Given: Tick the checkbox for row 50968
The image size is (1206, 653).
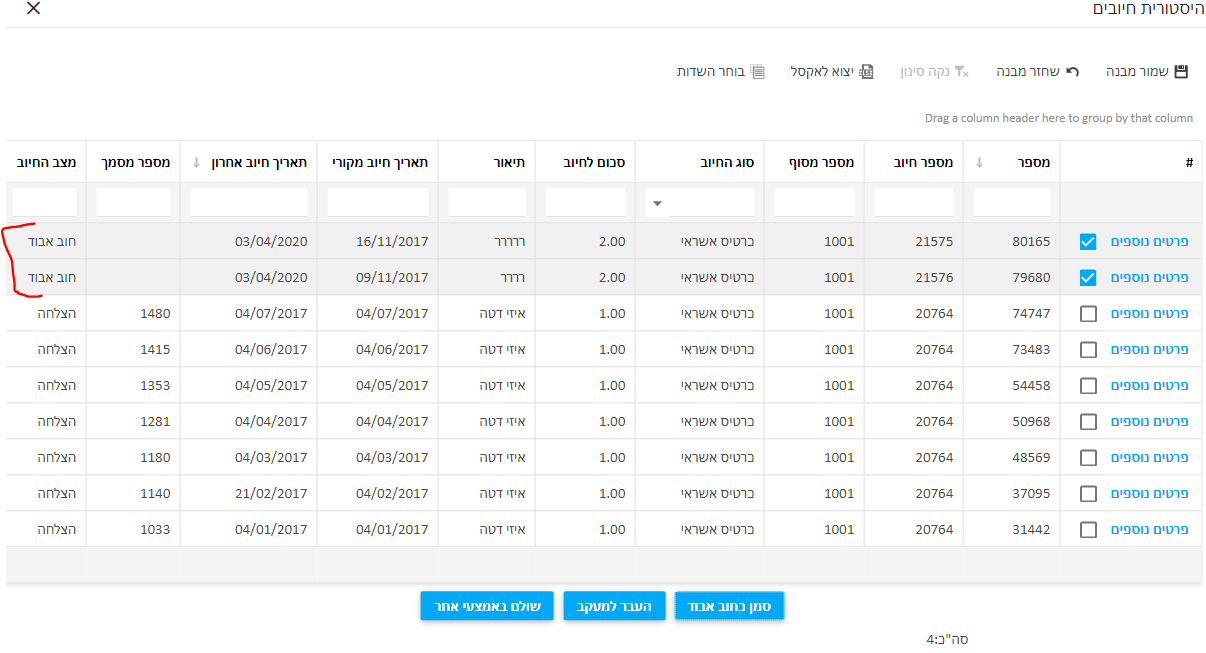Looking at the screenshot, I should tap(1088, 422).
